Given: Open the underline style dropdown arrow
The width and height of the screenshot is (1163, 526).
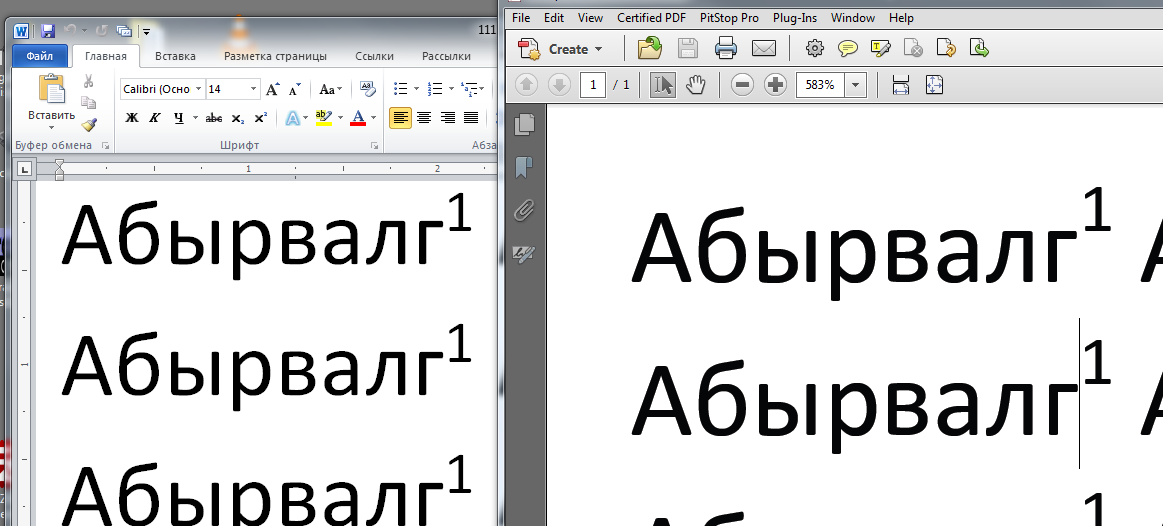Looking at the screenshot, I should 195,118.
